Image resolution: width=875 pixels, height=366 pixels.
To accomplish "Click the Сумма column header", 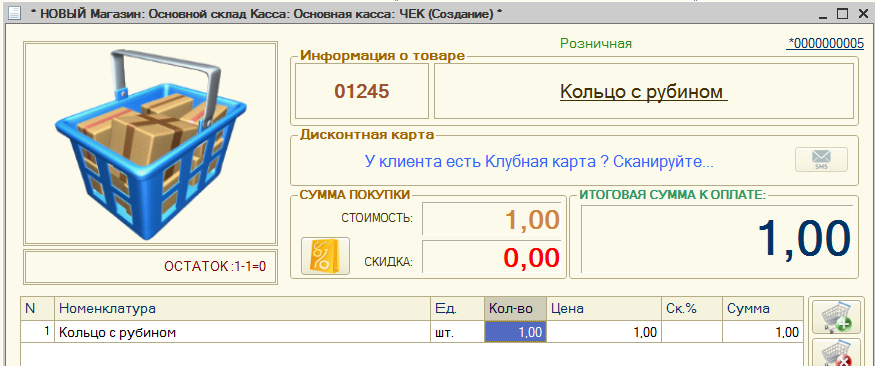I will coord(762,309).
